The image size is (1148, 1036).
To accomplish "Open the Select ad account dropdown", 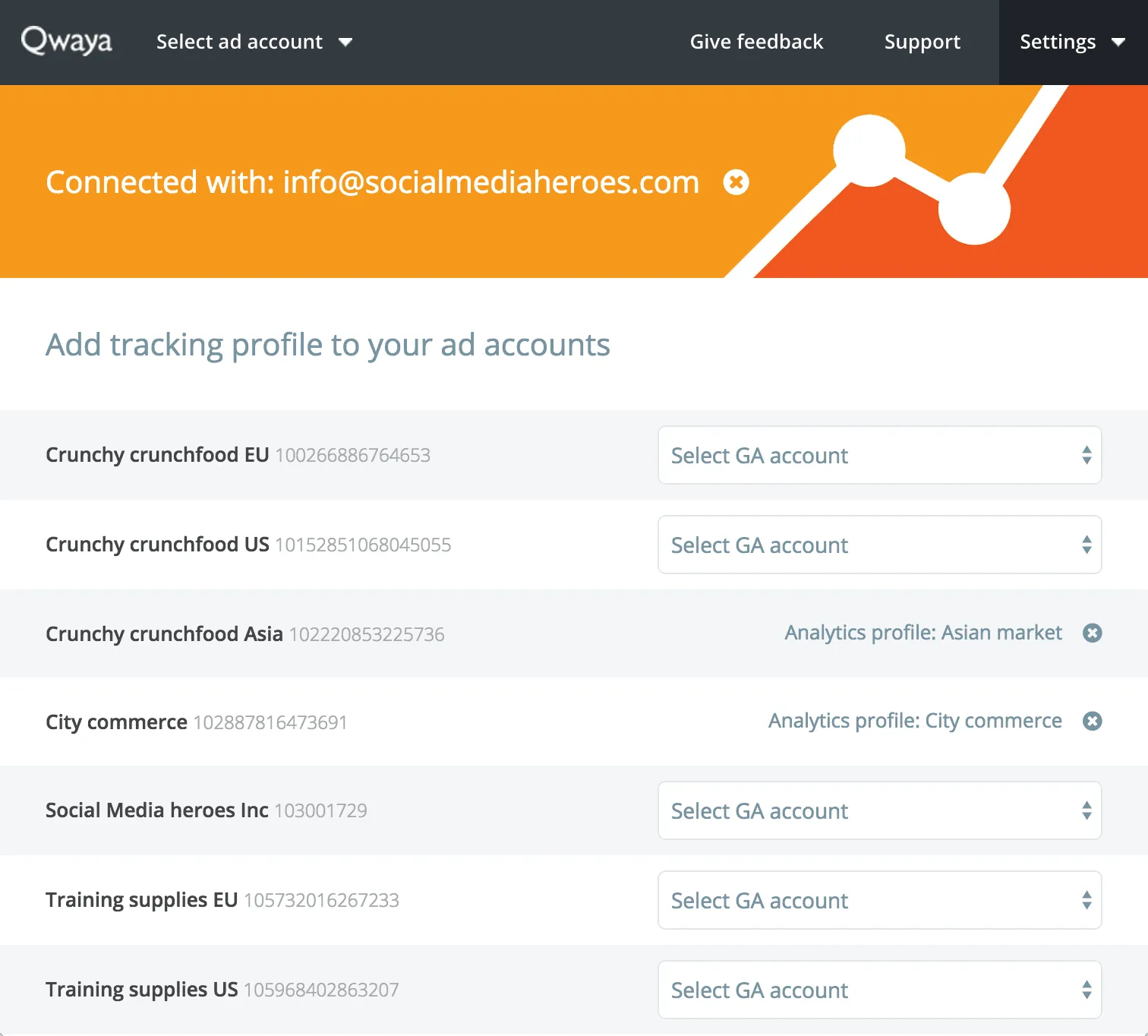I will point(239,42).
